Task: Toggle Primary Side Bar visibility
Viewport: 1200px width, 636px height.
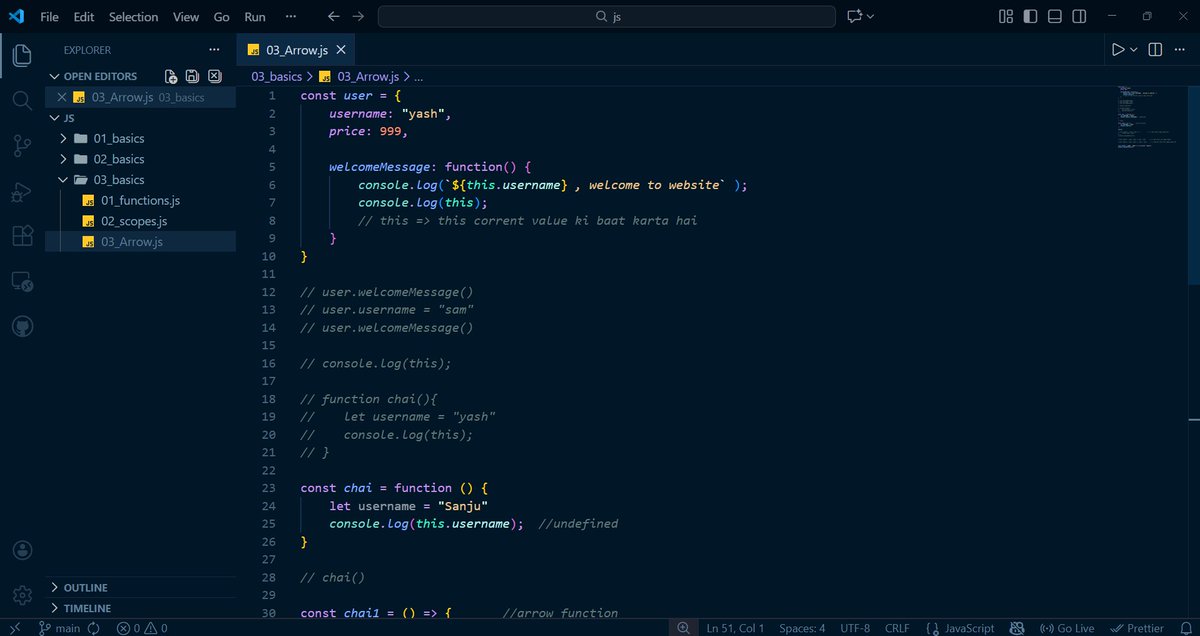Action: tap(1030, 17)
